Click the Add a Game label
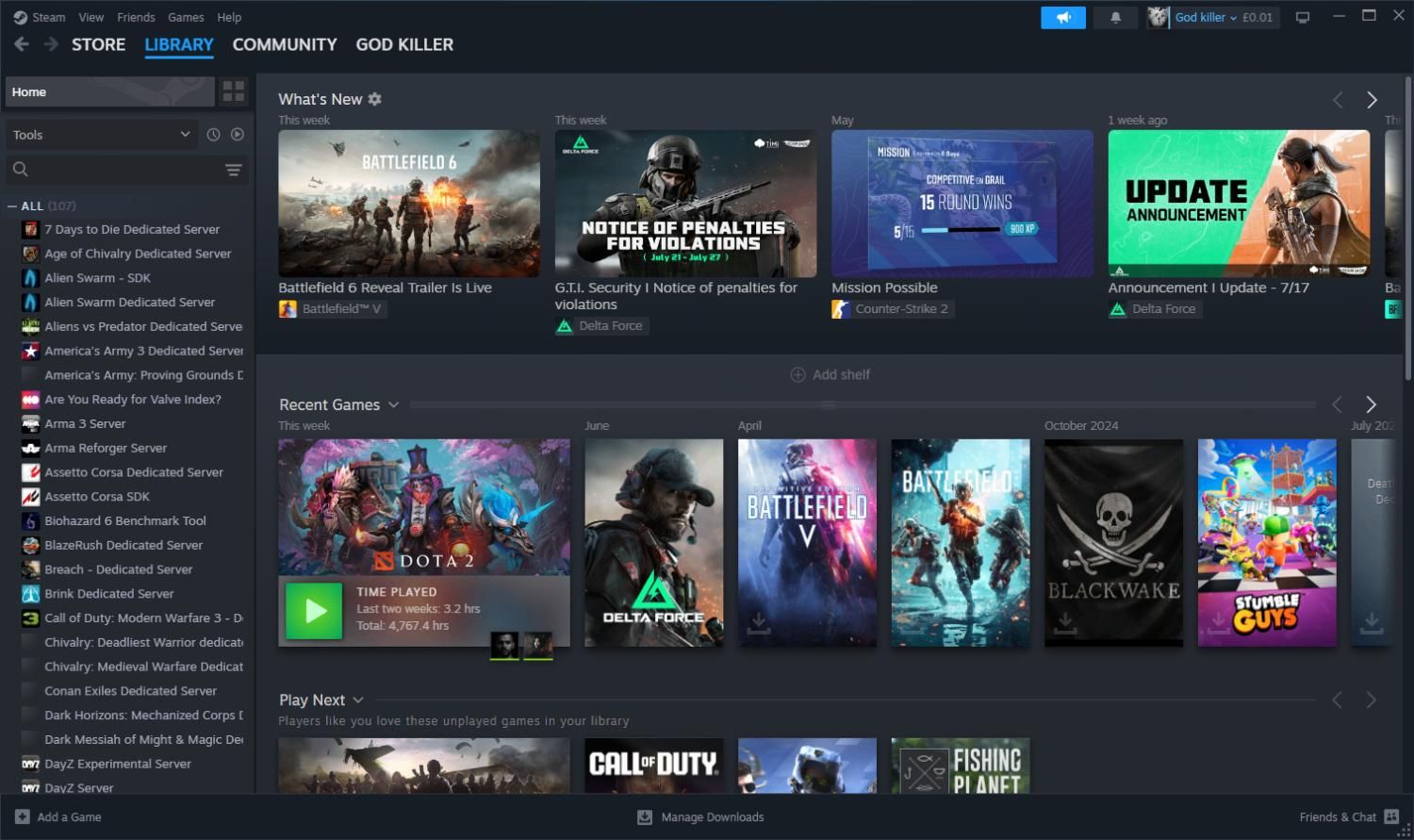 pos(69,817)
